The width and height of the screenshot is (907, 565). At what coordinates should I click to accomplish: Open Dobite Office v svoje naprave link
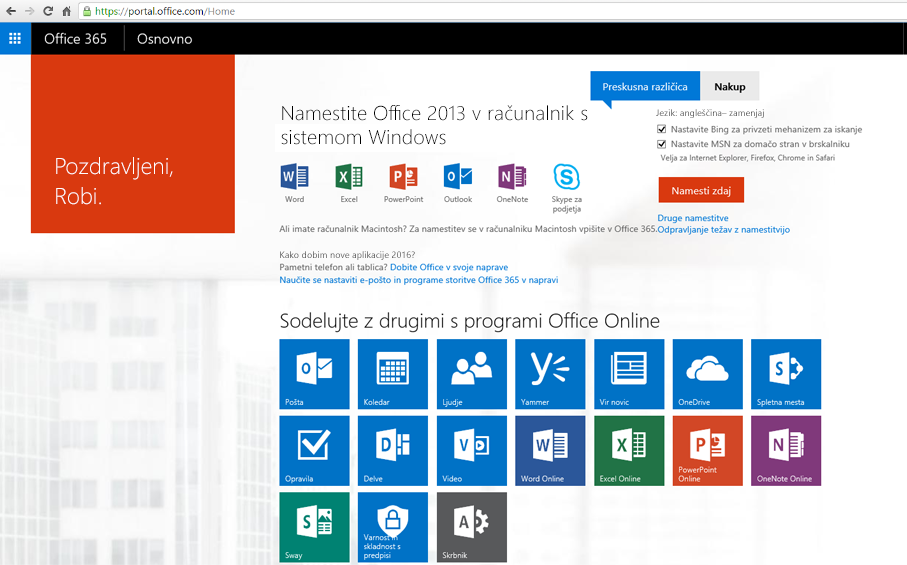[449, 267]
